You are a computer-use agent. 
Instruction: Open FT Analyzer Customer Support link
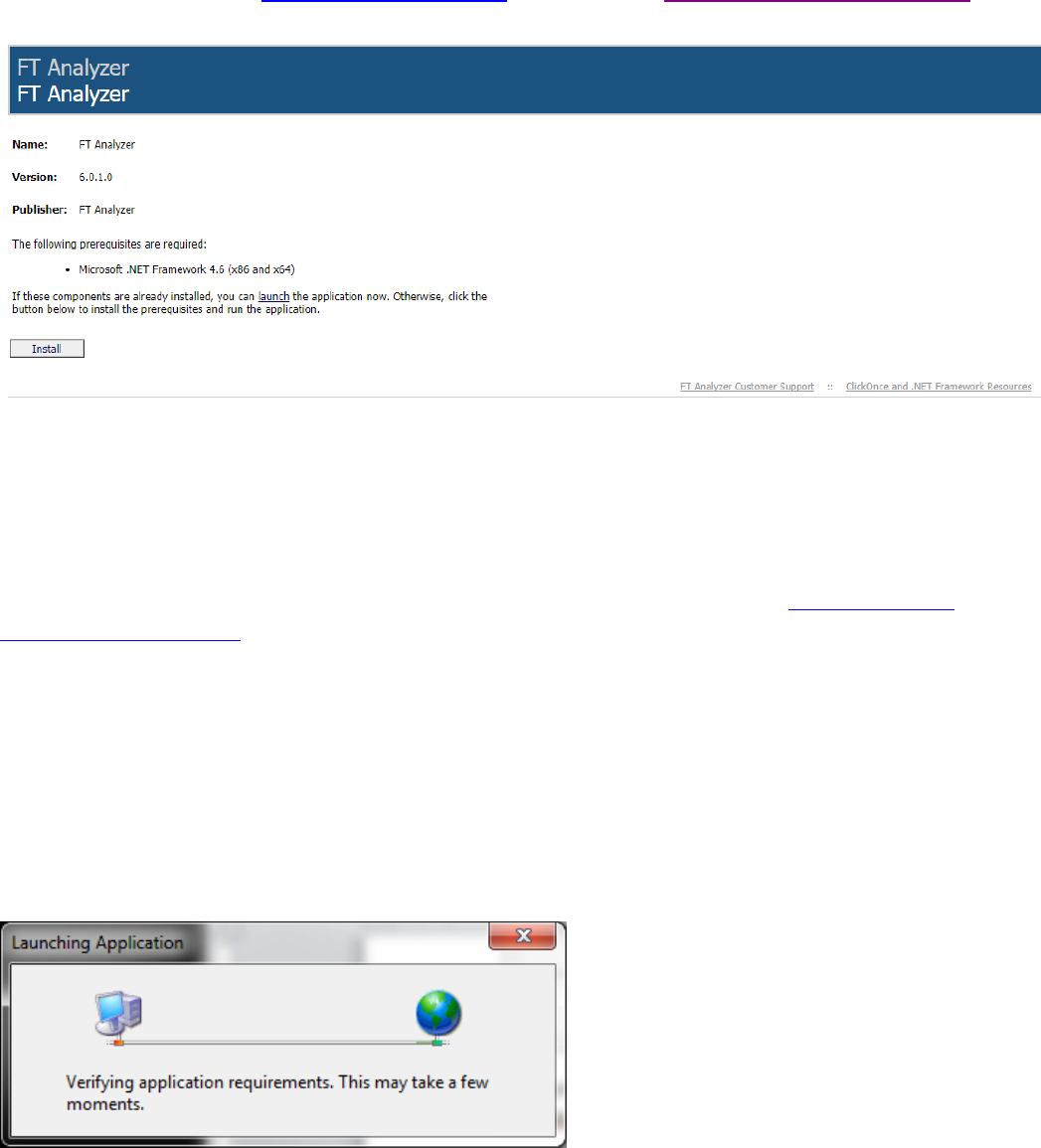click(747, 387)
